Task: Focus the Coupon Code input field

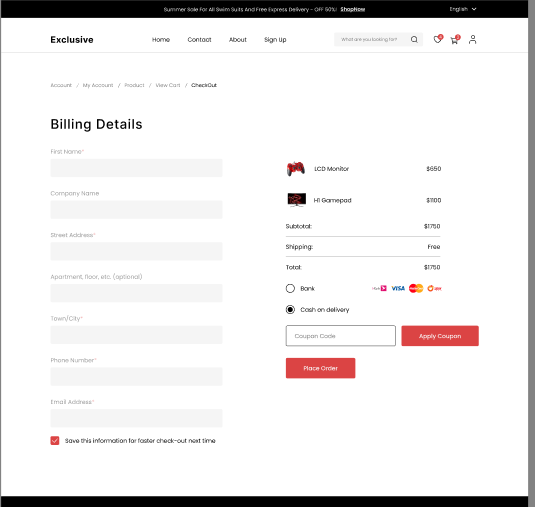Action: pyautogui.click(x=341, y=336)
